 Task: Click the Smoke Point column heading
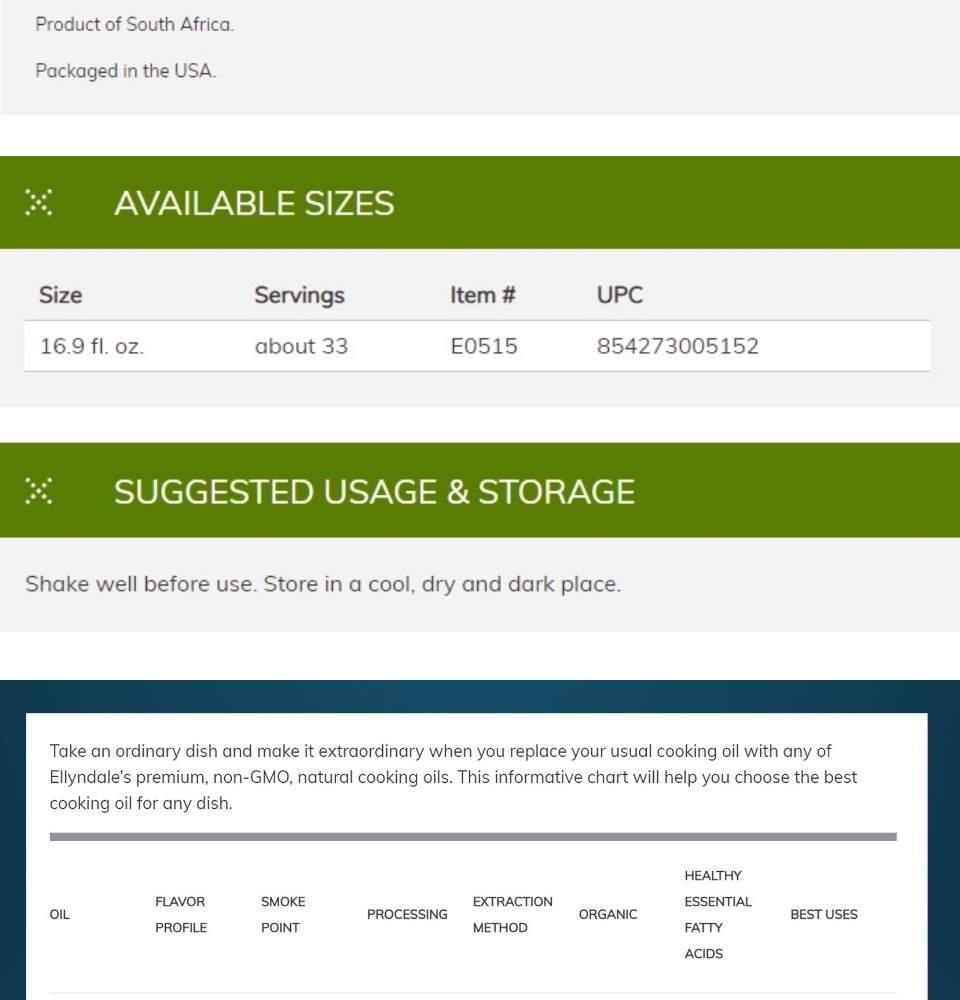click(283, 915)
